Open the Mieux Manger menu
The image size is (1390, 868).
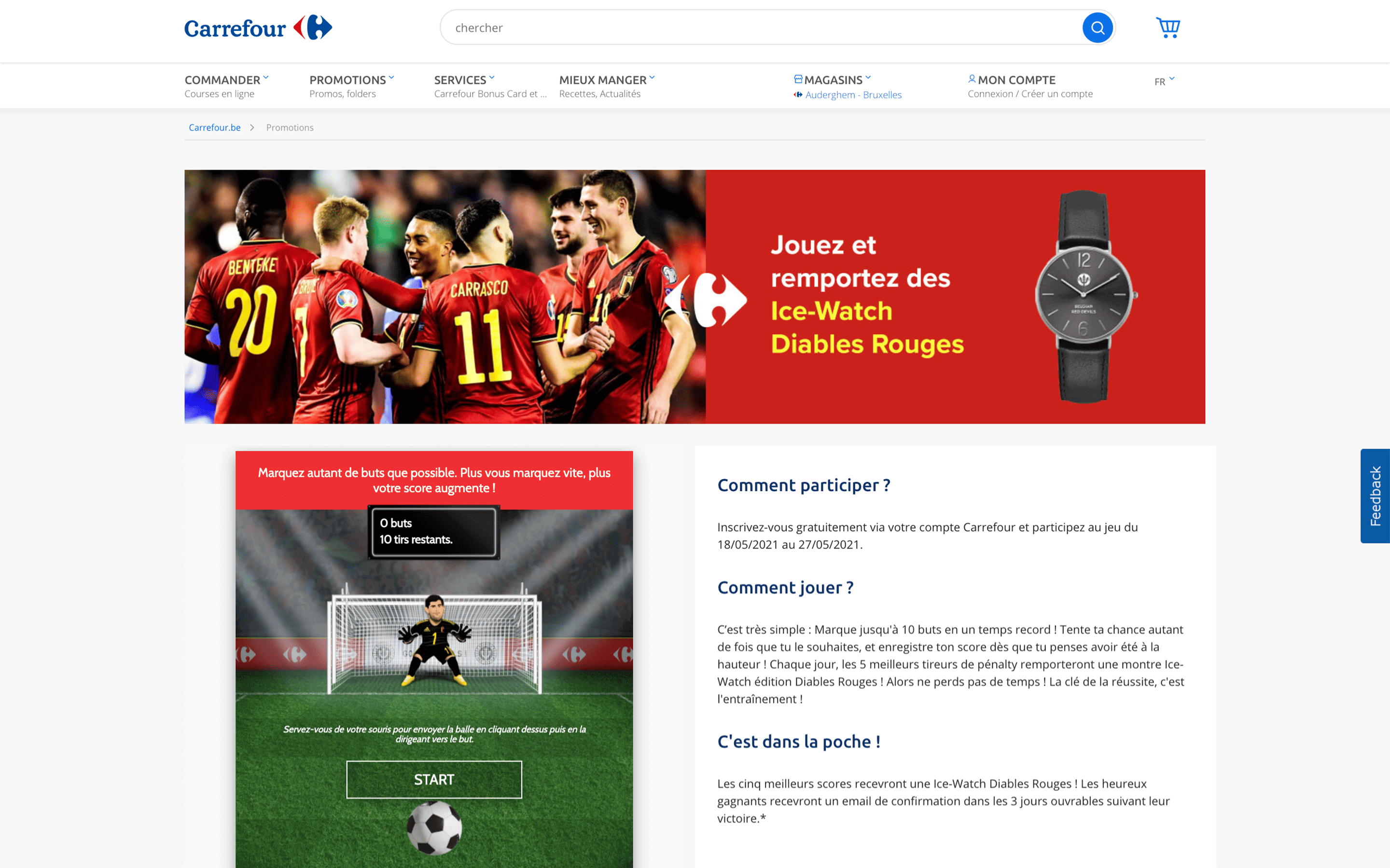point(607,80)
